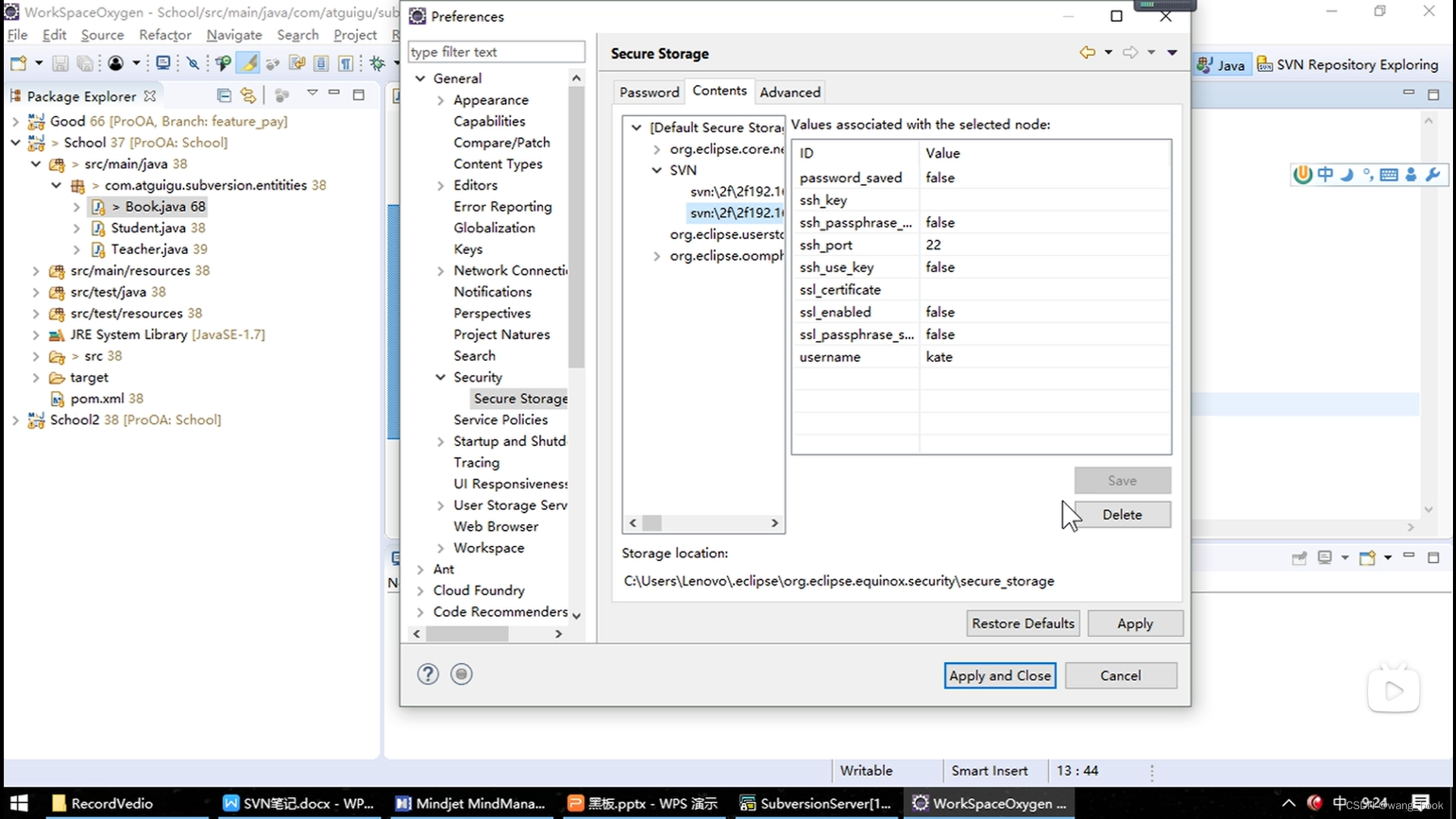This screenshot has height=819, width=1456.
Task: Open the preferences help icon
Action: click(428, 673)
